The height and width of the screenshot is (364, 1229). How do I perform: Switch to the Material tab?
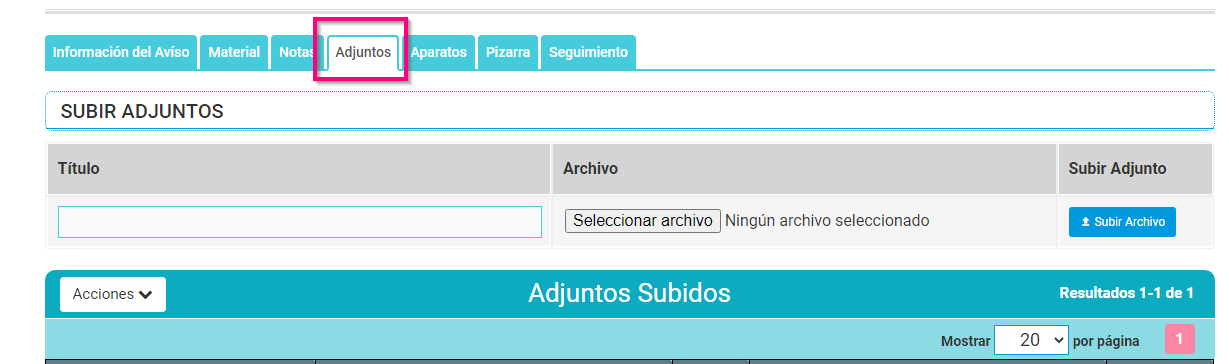click(x=234, y=53)
